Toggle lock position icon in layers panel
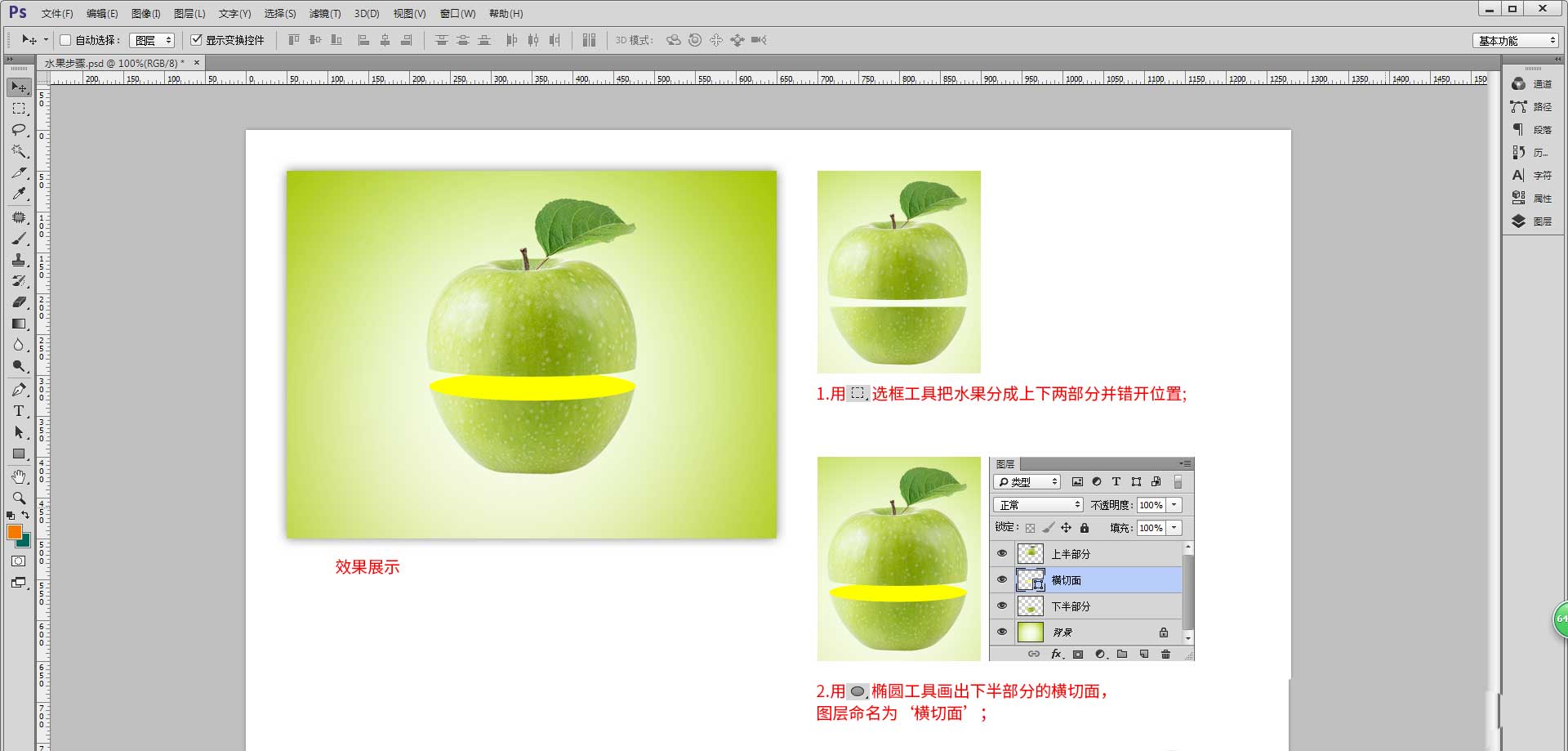This screenshot has width=1568, height=751. click(x=1066, y=528)
